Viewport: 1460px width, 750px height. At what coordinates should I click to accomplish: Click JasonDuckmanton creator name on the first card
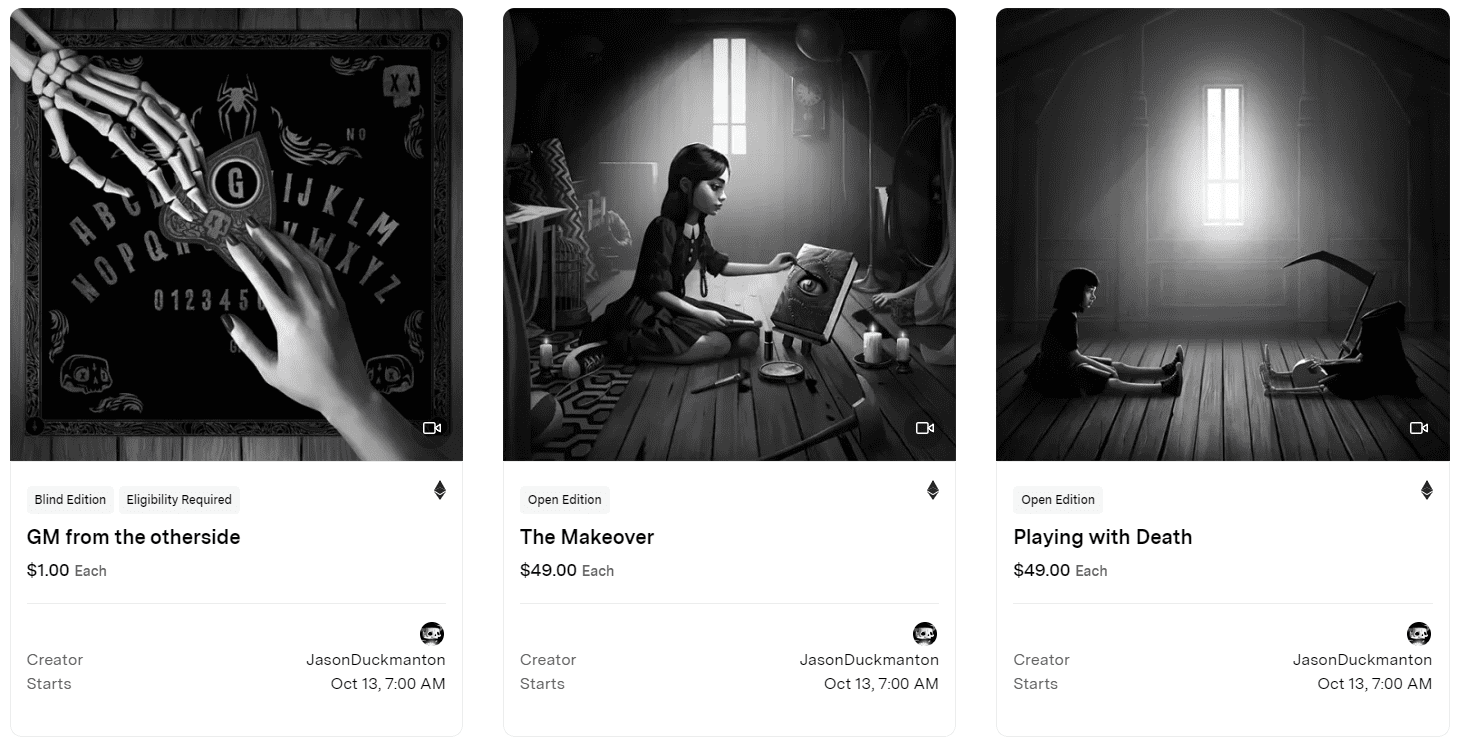376,659
